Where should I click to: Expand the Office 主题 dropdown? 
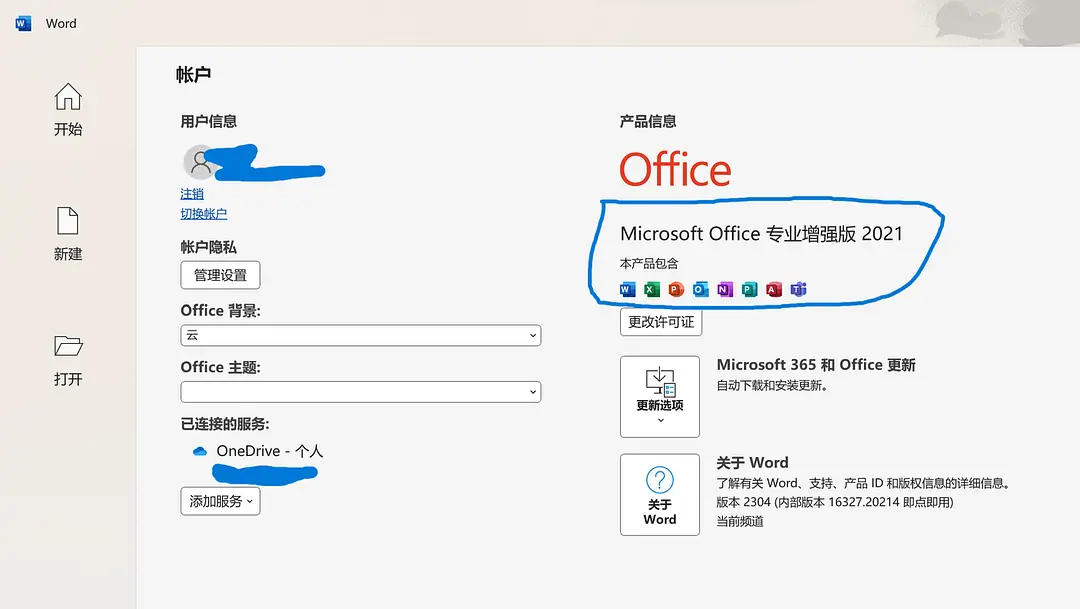[361, 392]
